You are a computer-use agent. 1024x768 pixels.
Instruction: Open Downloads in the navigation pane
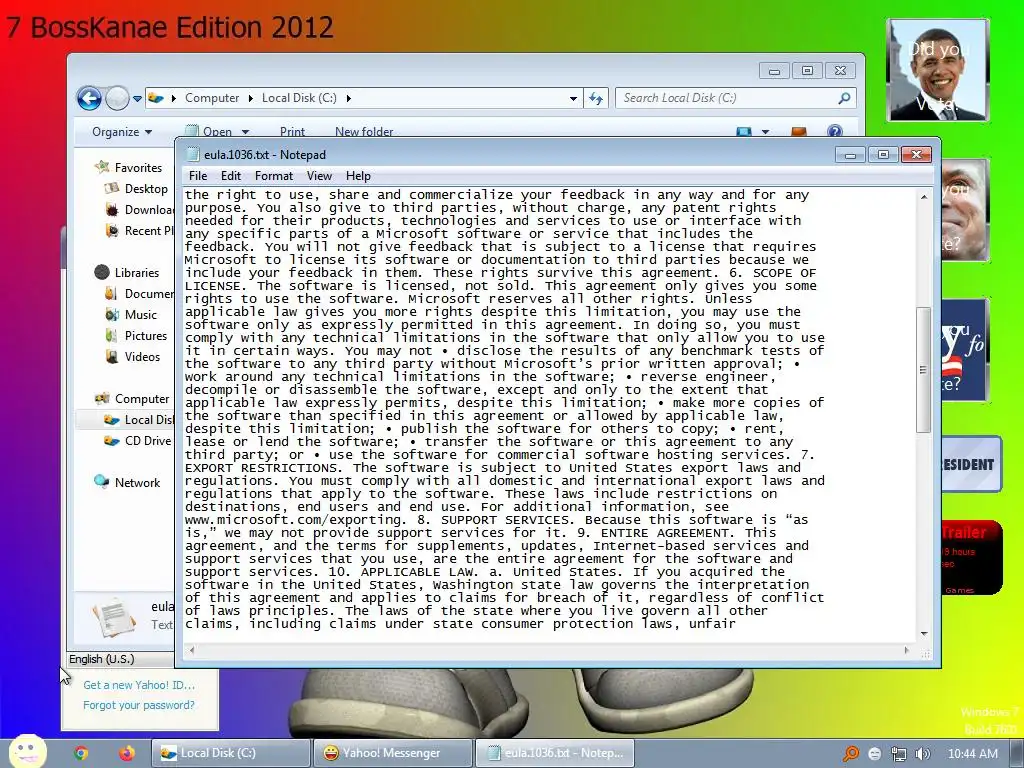(140, 210)
